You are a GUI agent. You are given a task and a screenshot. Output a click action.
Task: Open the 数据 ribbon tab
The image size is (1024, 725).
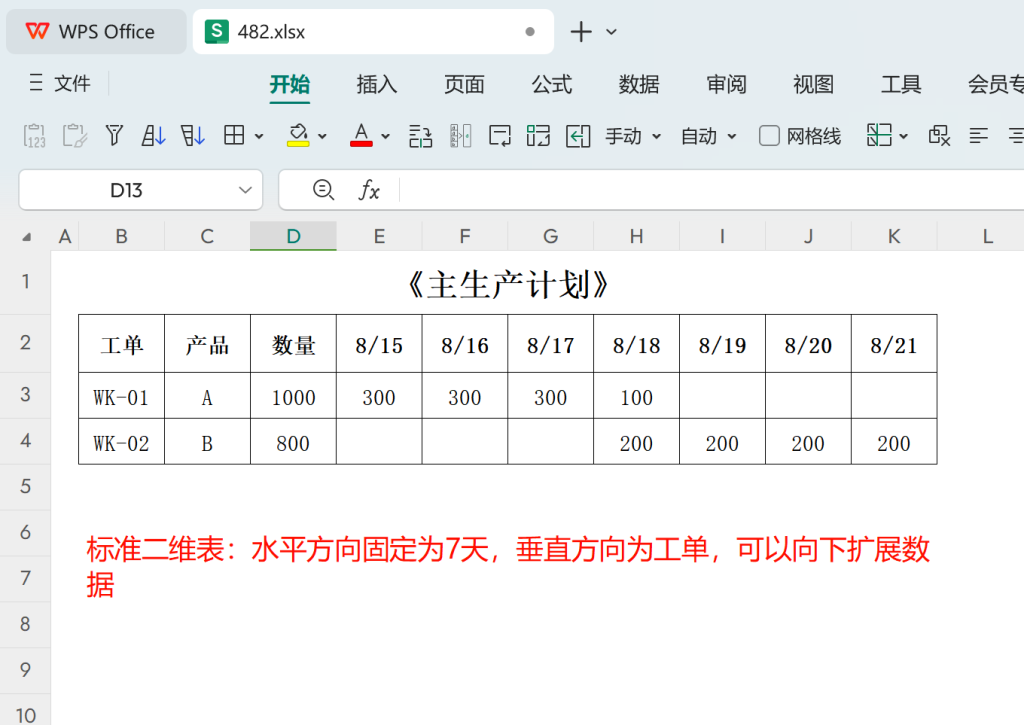[x=639, y=84]
